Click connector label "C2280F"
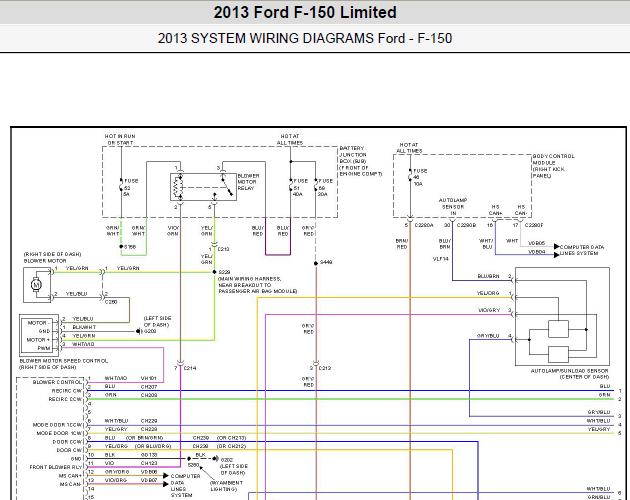The image size is (630, 500). pyautogui.click(x=534, y=225)
